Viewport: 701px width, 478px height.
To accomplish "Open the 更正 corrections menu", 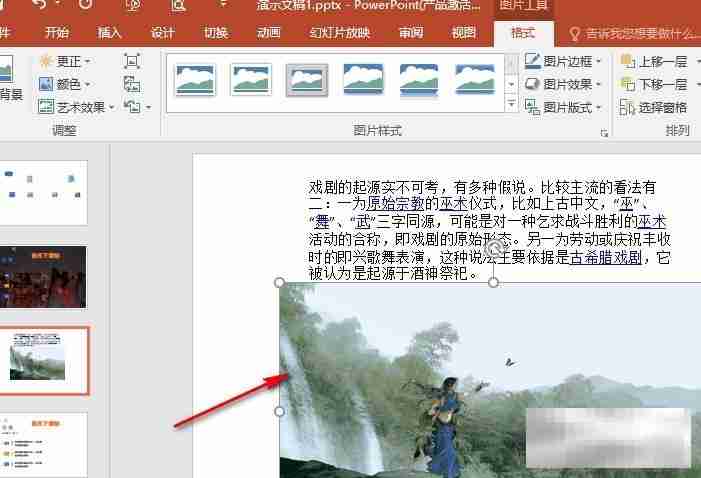I will (65, 61).
